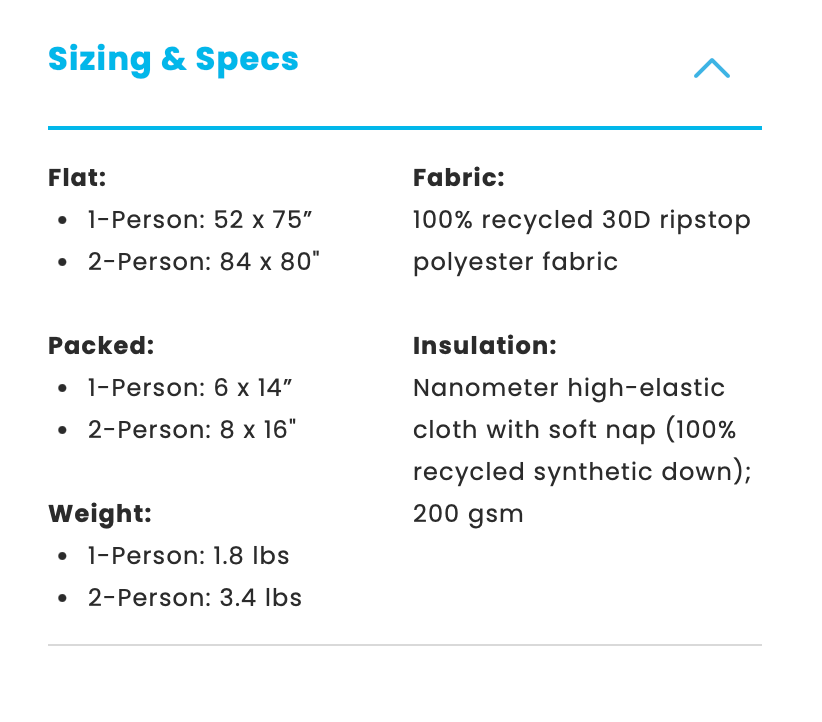Click the 2-Person 84 x 80 flat size

click(204, 262)
